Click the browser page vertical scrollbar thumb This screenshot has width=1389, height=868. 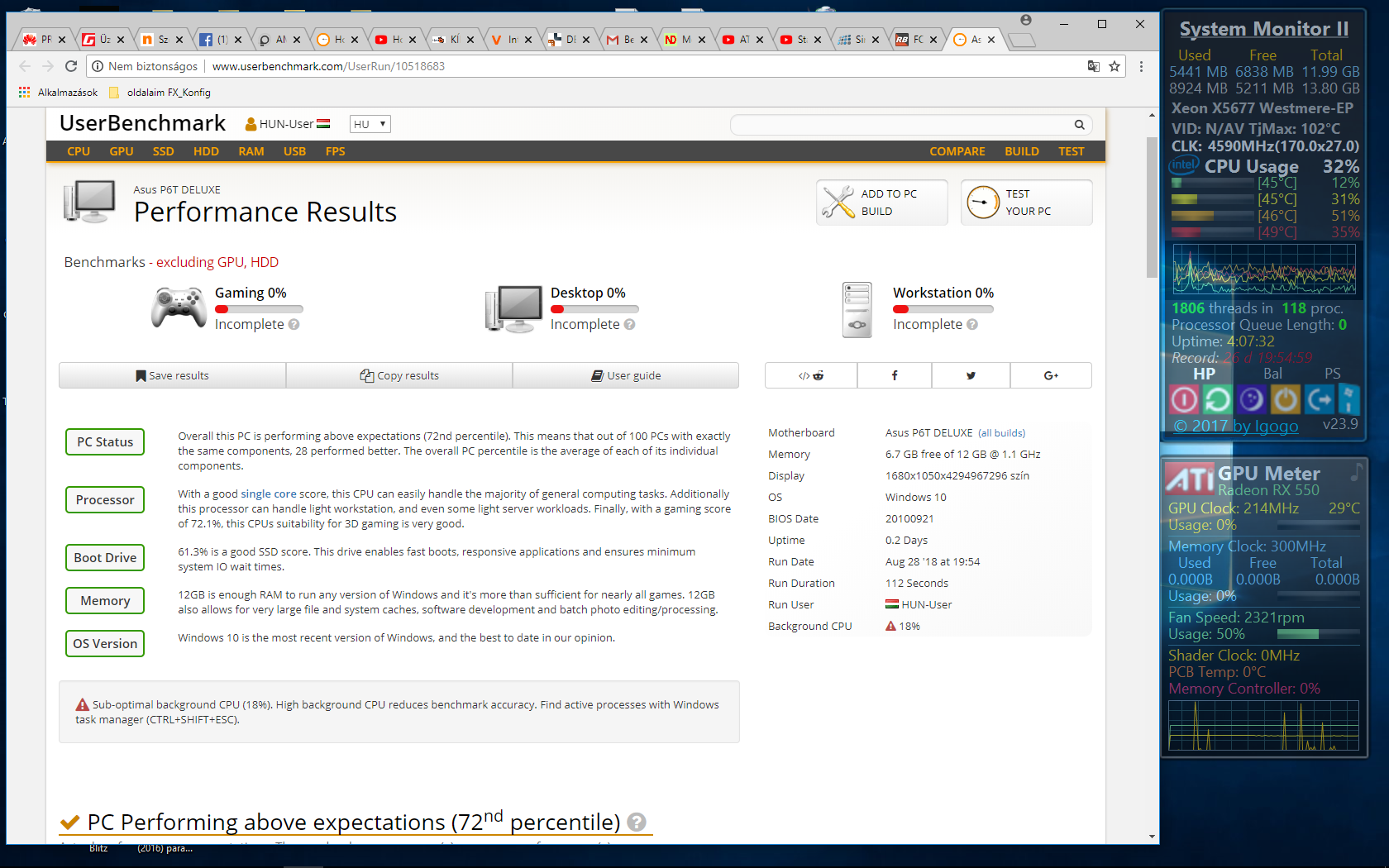(1152, 207)
